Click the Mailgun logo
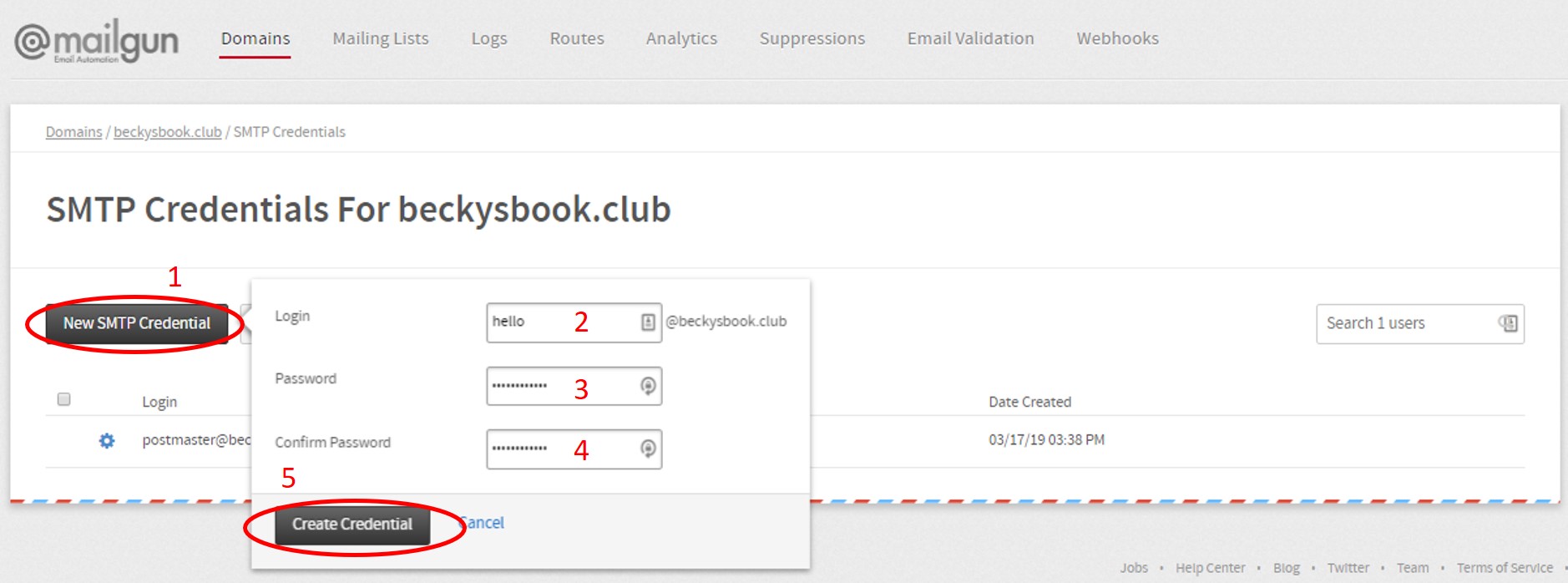Screen dimensions: 1568x583 click(97, 41)
